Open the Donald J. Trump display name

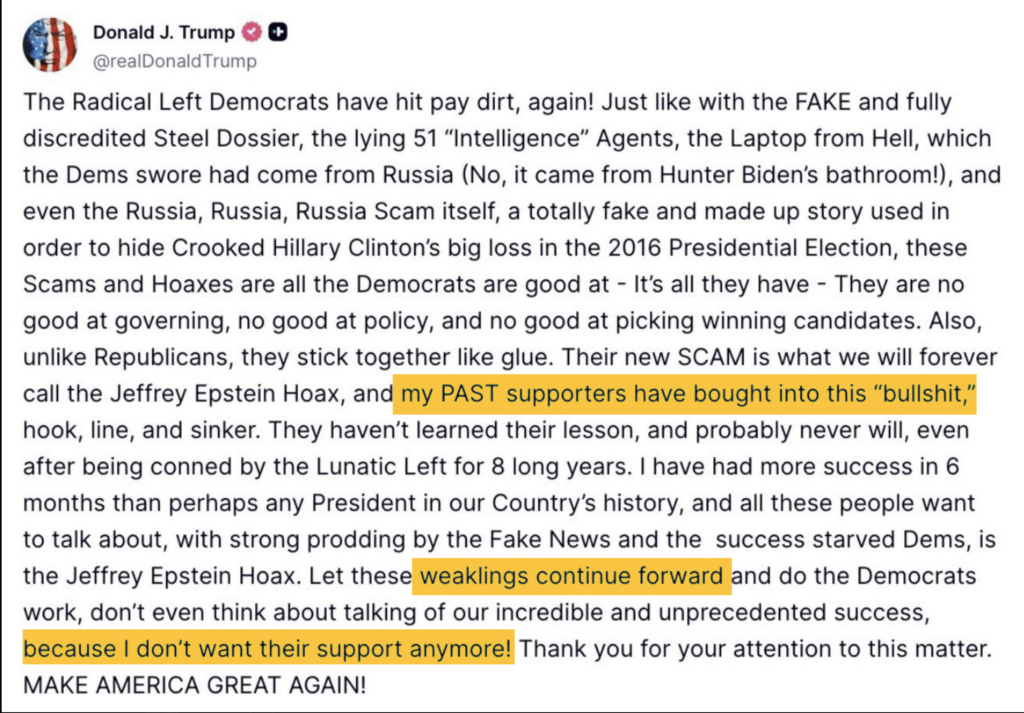163,33
